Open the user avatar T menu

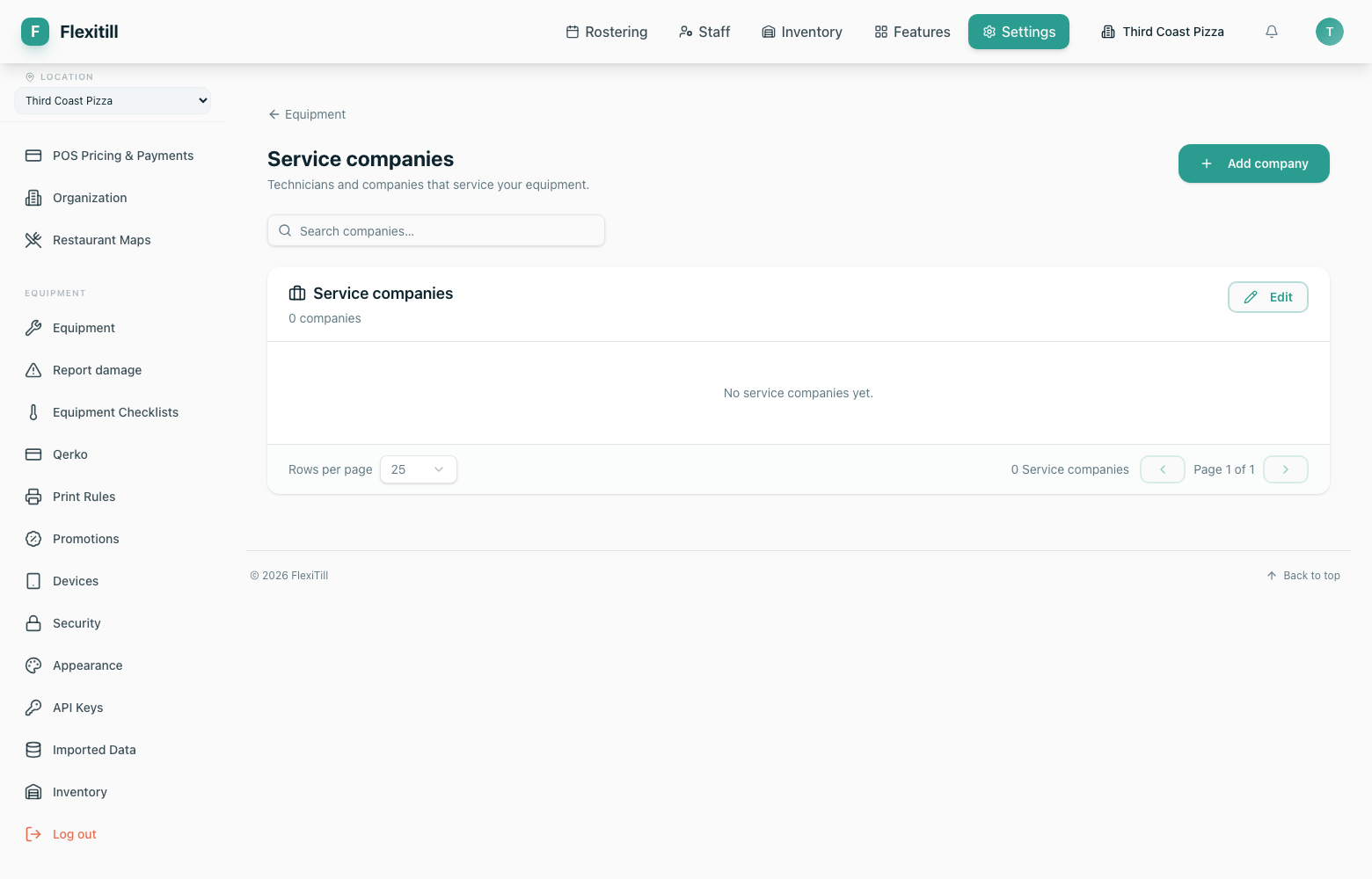tap(1330, 32)
